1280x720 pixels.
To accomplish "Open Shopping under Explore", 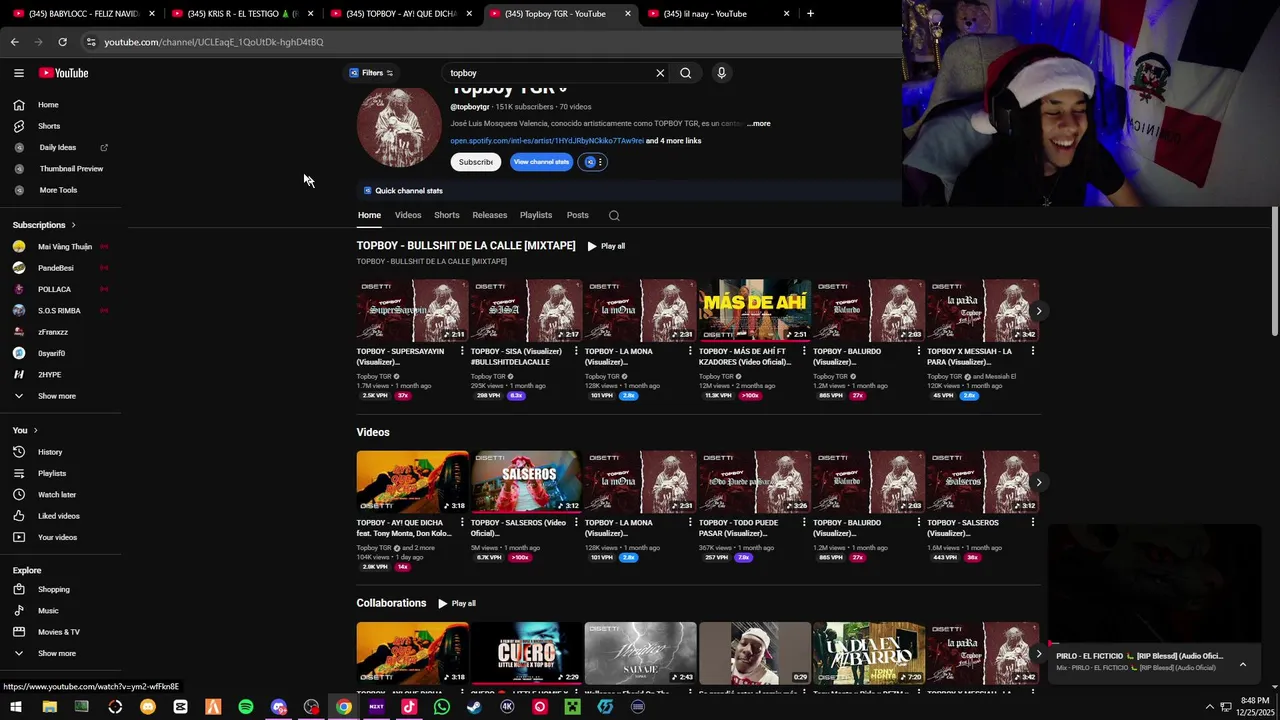I will tap(54, 590).
